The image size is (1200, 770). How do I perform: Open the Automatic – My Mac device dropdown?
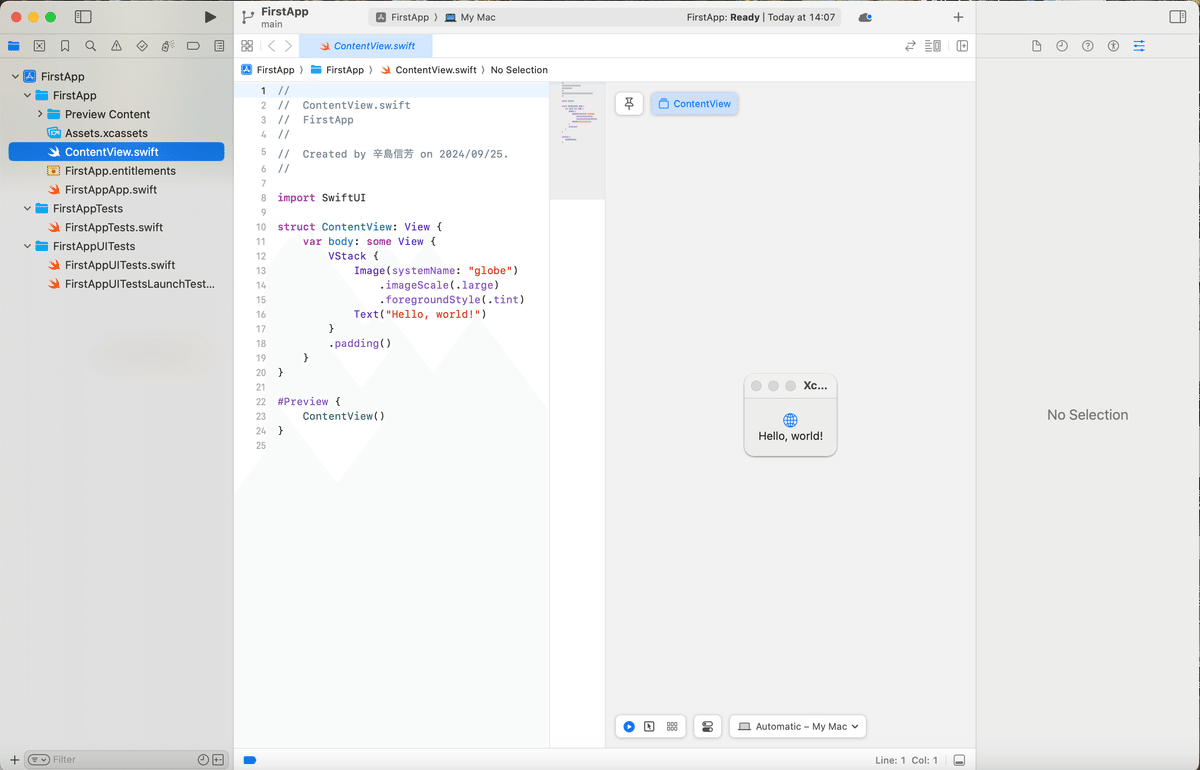point(798,726)
